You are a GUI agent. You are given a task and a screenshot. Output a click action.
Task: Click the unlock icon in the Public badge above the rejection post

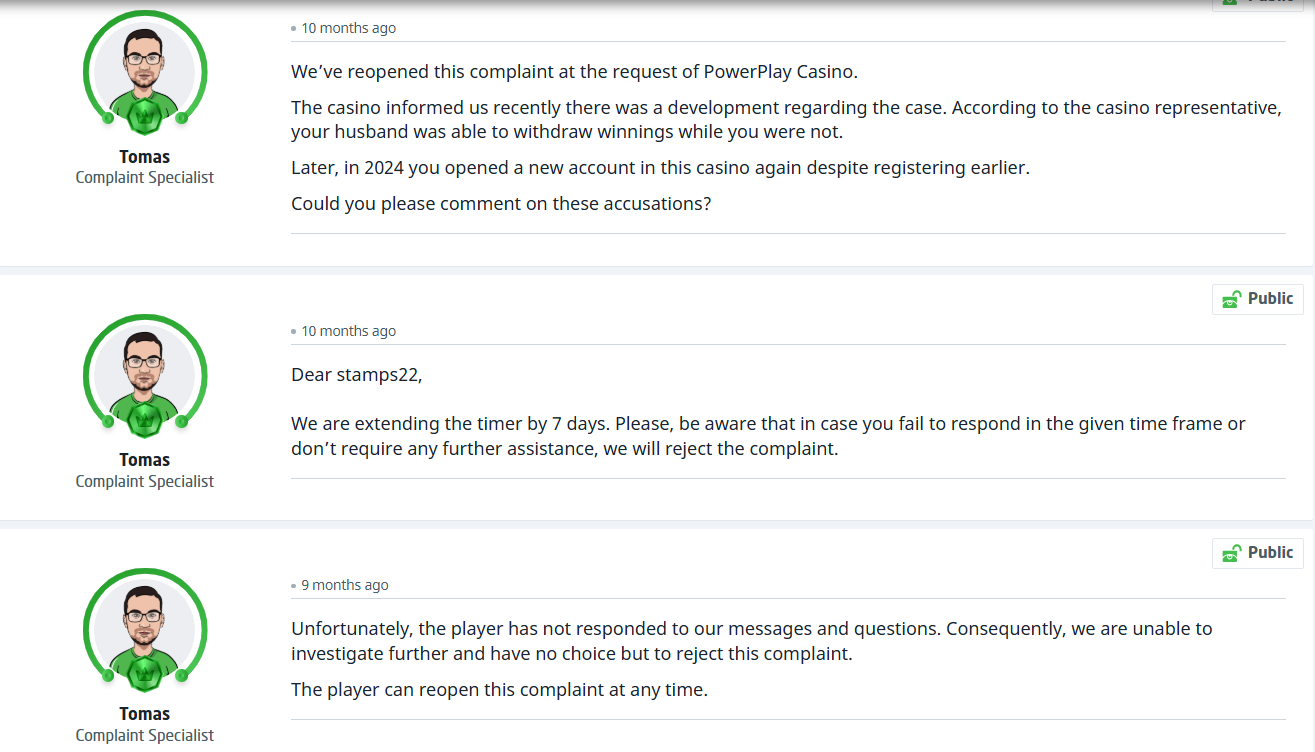(x=1232, y=553)
